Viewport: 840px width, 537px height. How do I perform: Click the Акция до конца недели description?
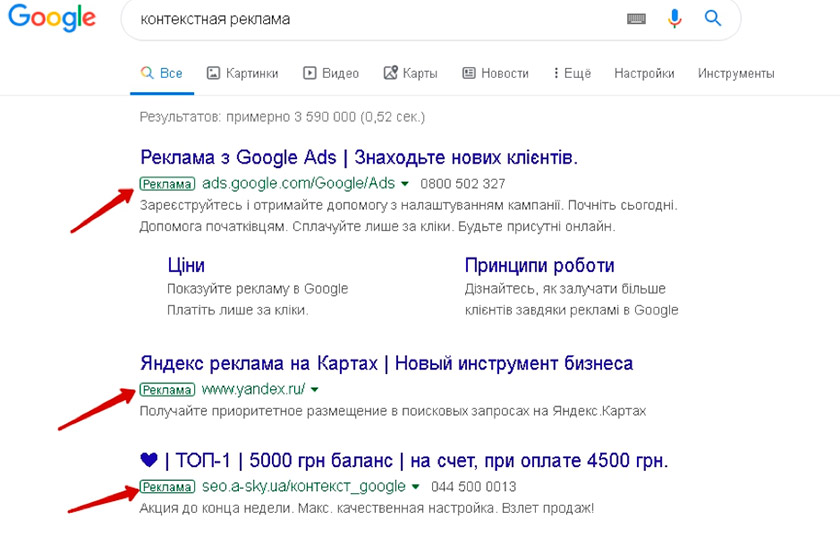pyautogui.click(x=366, y=509)
